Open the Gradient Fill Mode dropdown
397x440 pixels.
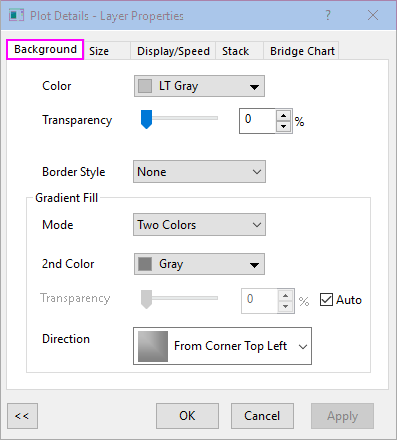(199, 225)
